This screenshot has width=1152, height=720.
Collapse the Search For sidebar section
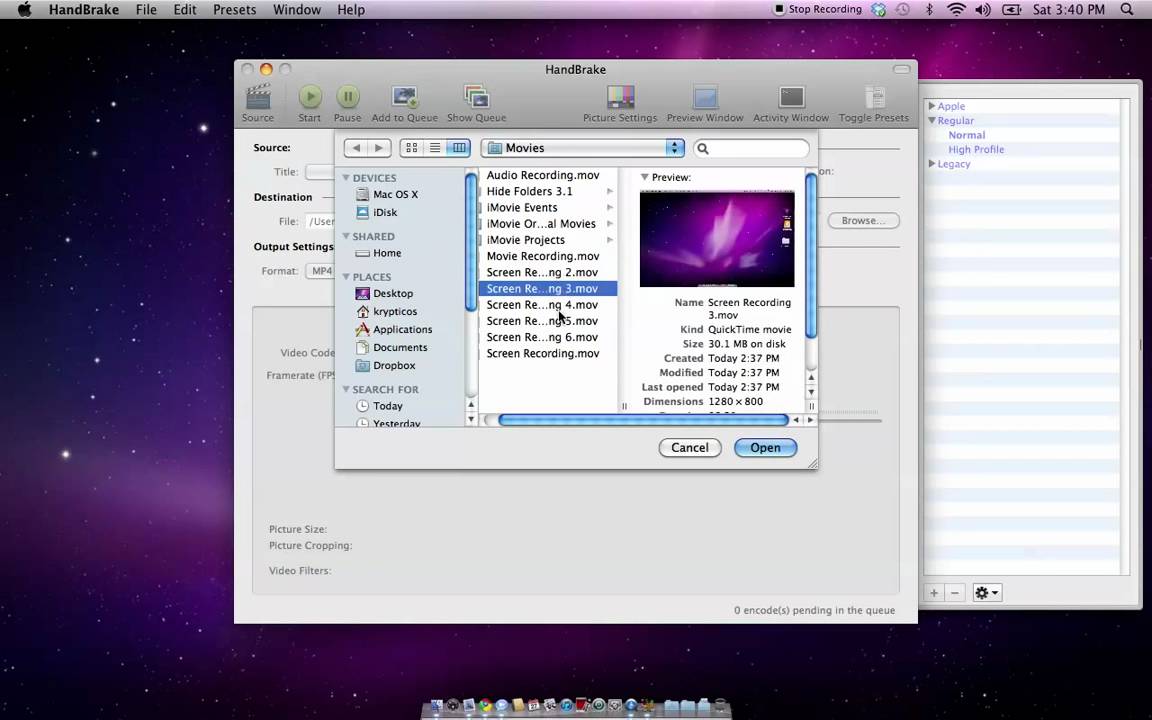[x=346, y=389]
